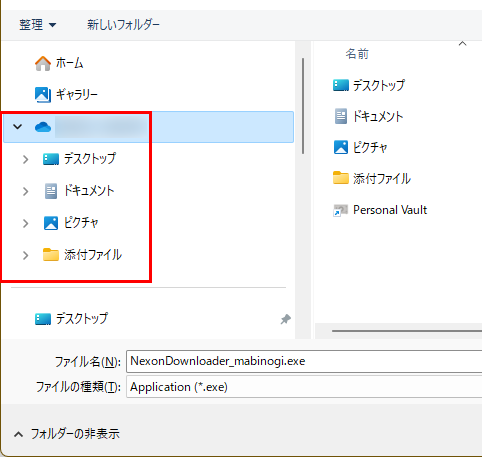
Task: Click the ピクチャ icon in the tree
Action: pyautogui.click(x=51, y=223)
